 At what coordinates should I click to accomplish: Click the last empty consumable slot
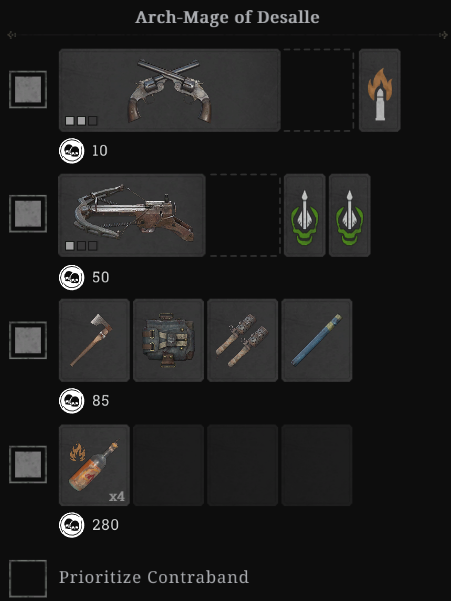coord(317,465)
